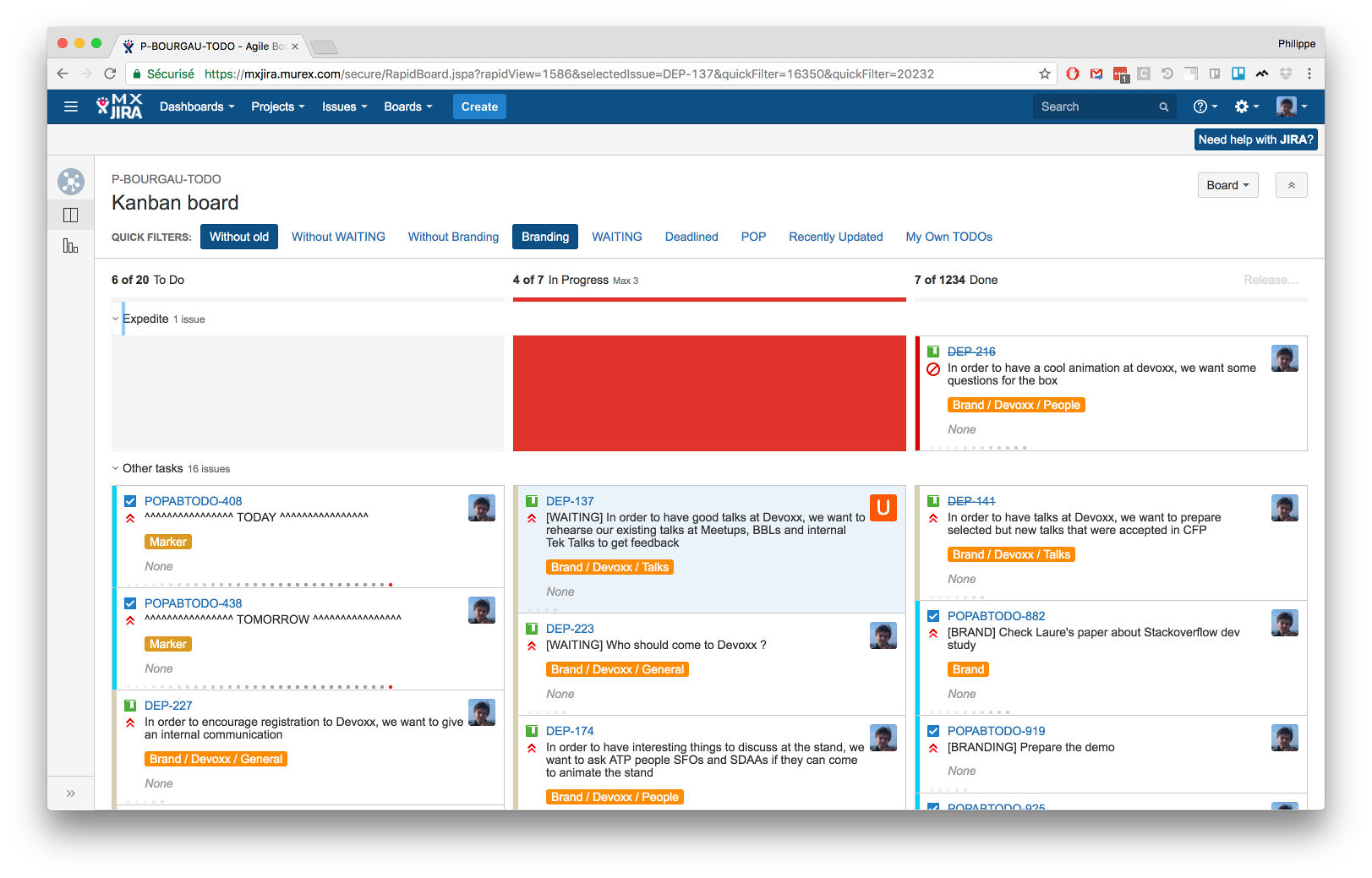This screenshot has width=1372, height=878.
Task: Click the Trello extension icon in toolbar
Action: pos(1238,74)
